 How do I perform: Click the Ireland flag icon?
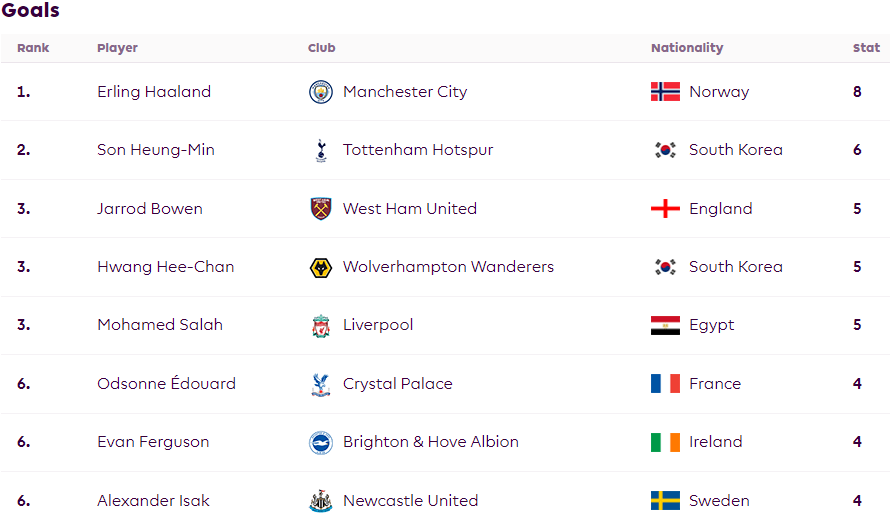(x=665, y=442)
